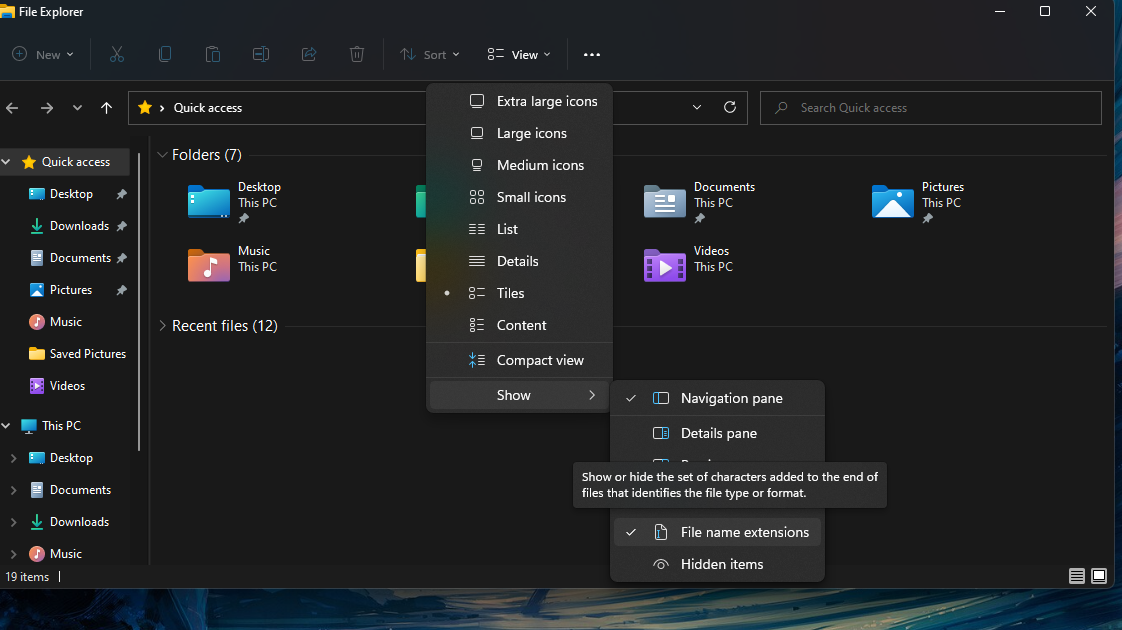Toggle the Navigation pane option
This screenshot has height=630, width=1122.
(717, 398)
